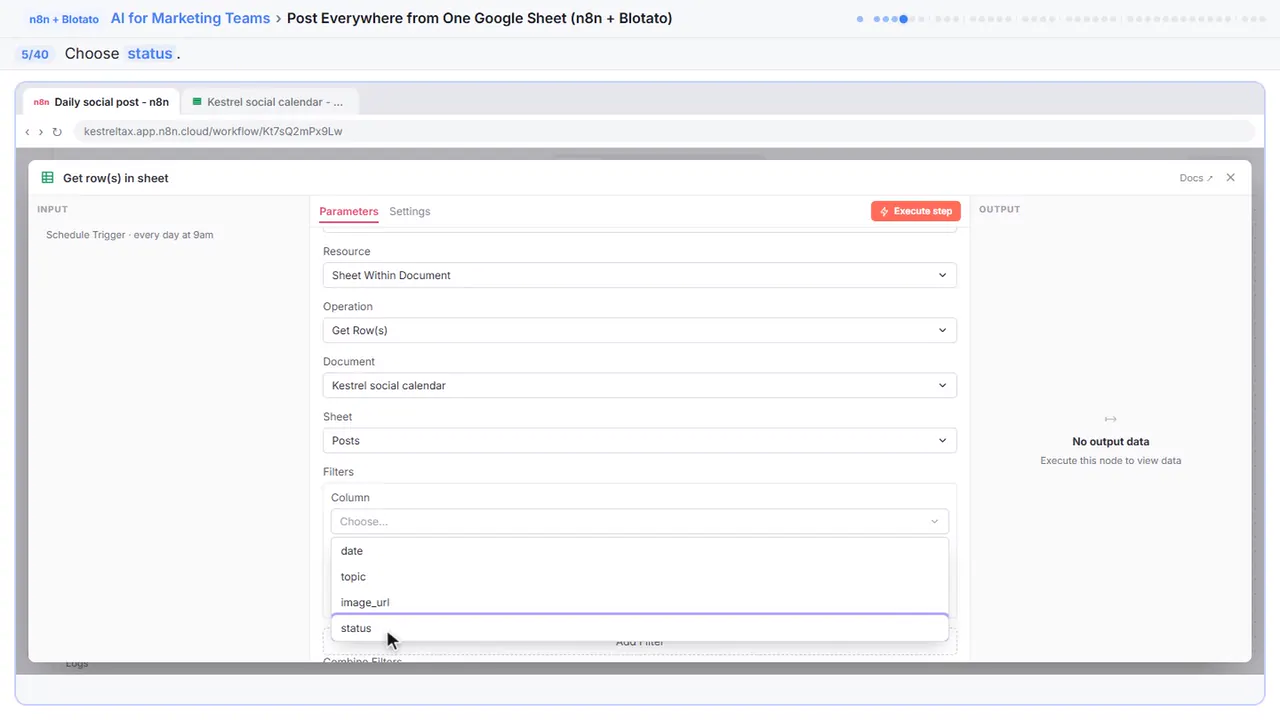Image resolution: width=1280 pixels, height=720 pixels.
Task: Choose the status option
Action: [639, 628]
